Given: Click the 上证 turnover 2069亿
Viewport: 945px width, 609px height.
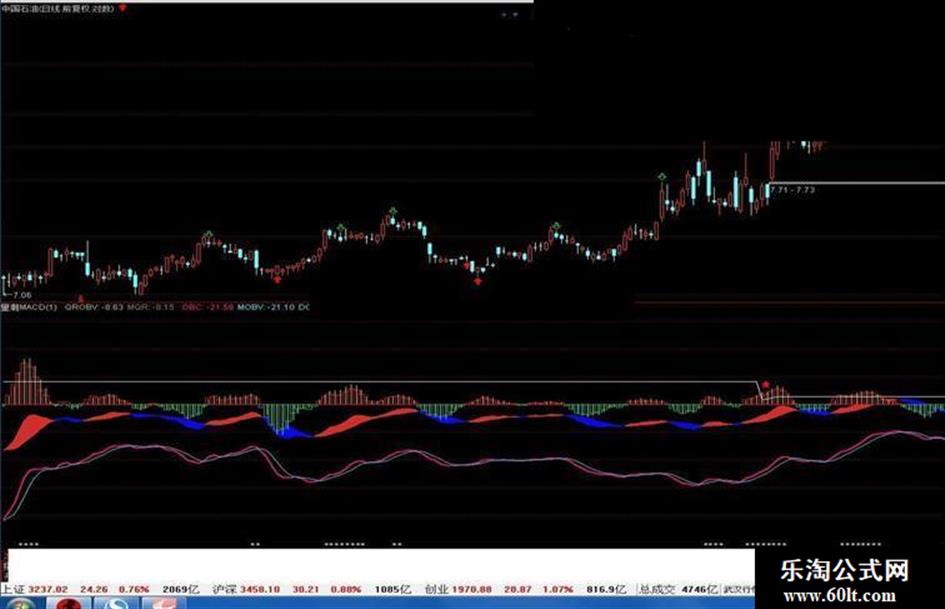Looking at the screenshot, I should point(180,589).
